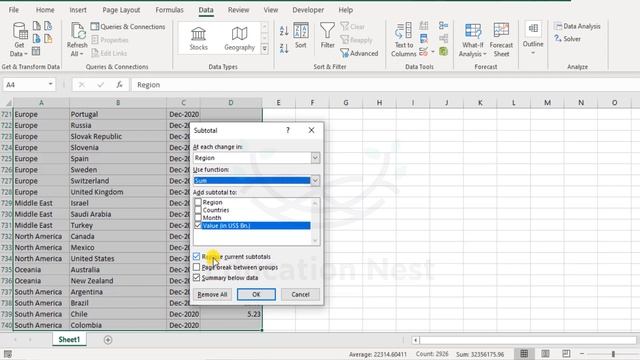Open the File menu
640x360 pixels.
pos(13,10)
